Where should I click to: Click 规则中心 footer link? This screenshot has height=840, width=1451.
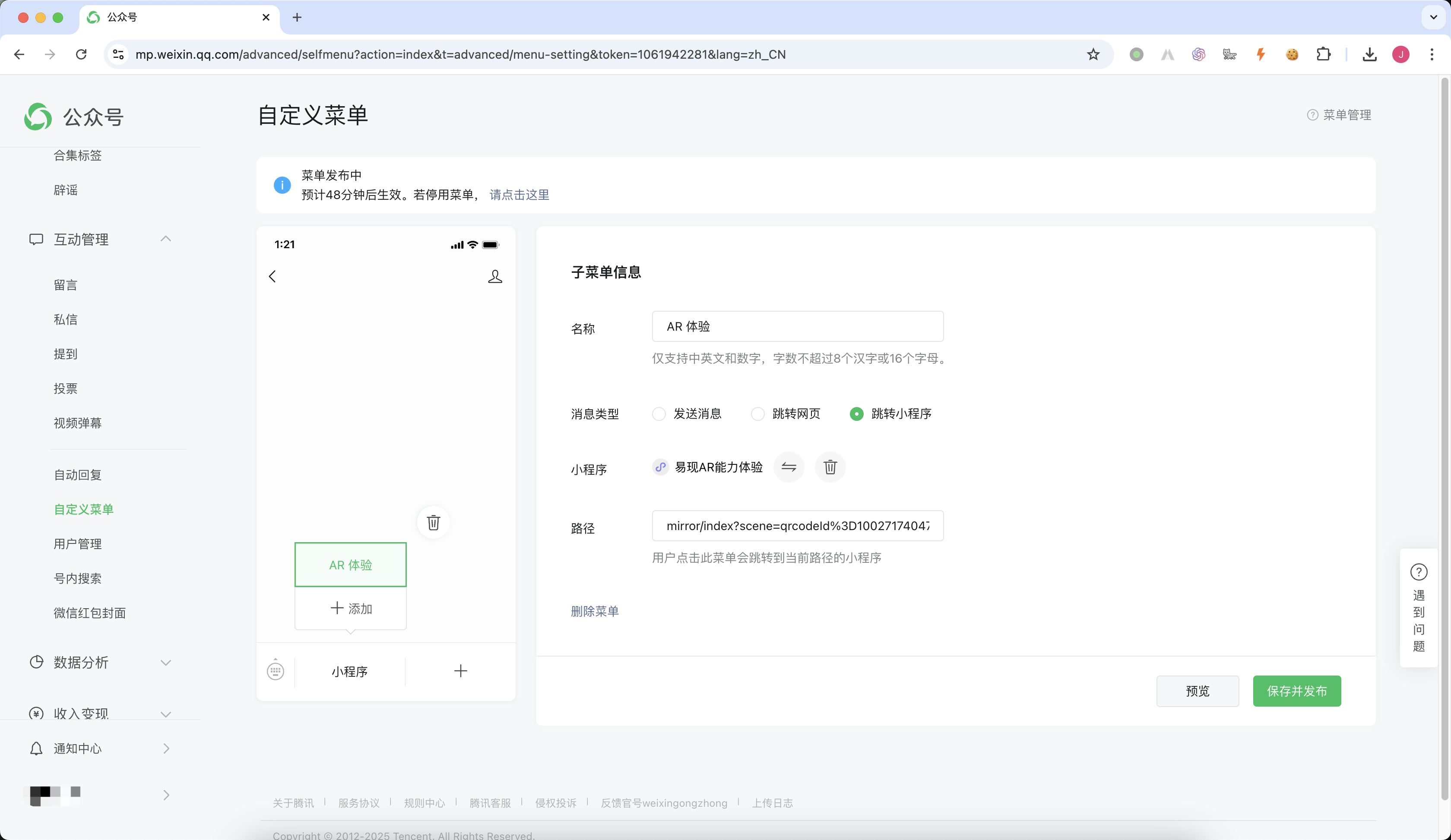click(x=425, y=802)
